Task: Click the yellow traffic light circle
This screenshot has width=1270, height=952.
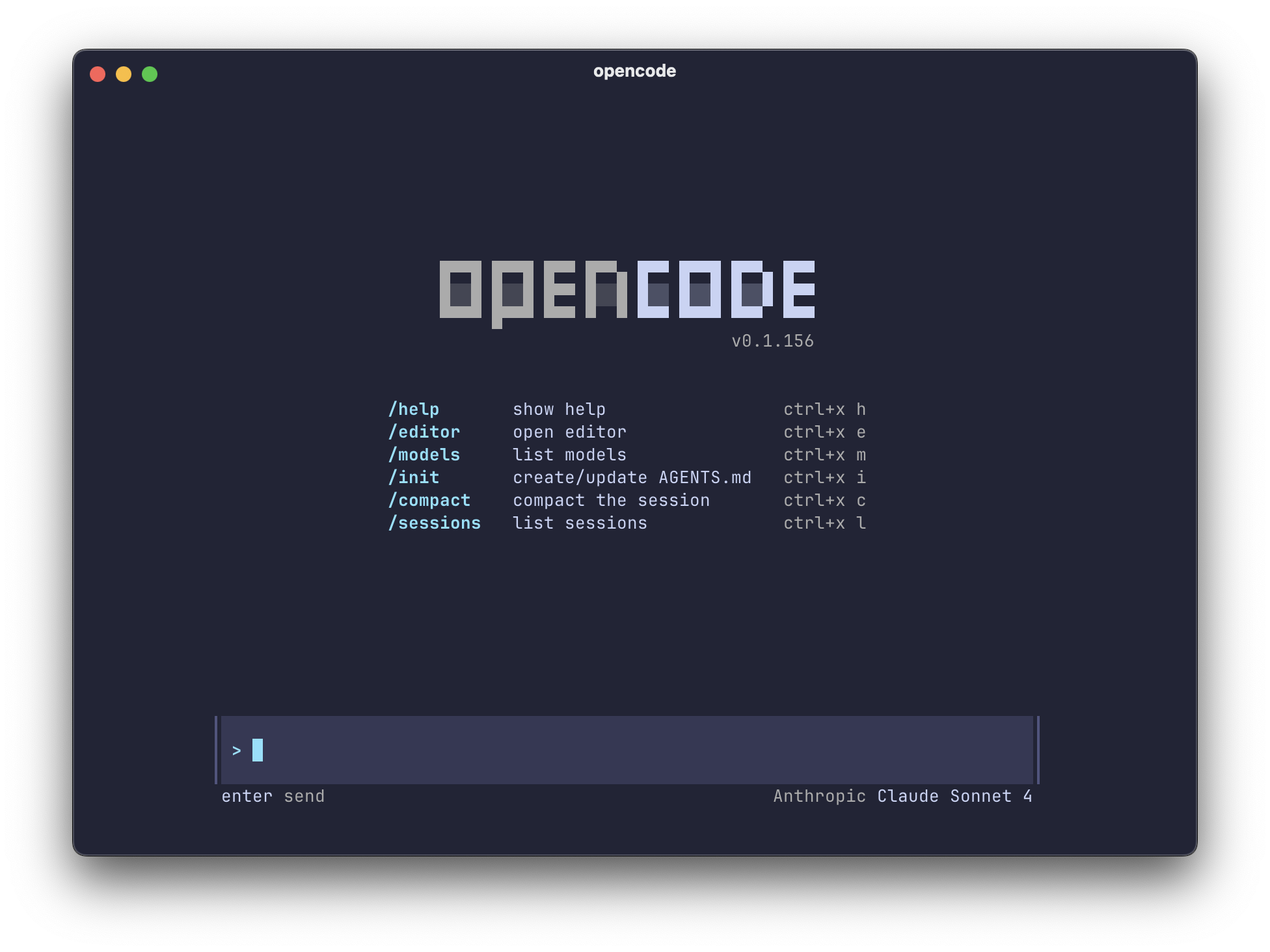Action: tap(124, 74)
